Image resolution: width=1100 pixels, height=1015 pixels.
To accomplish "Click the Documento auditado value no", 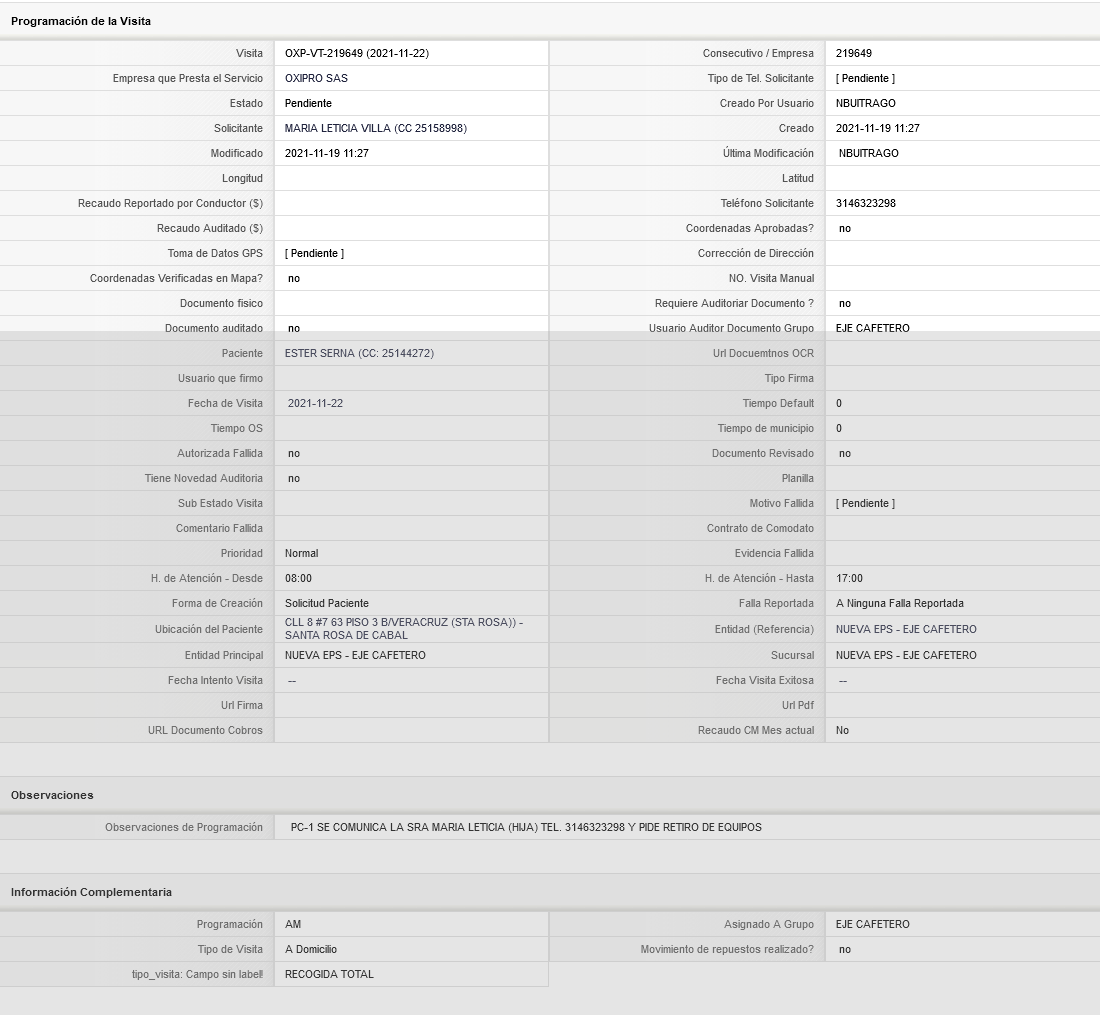I will [x=294, y=328].
